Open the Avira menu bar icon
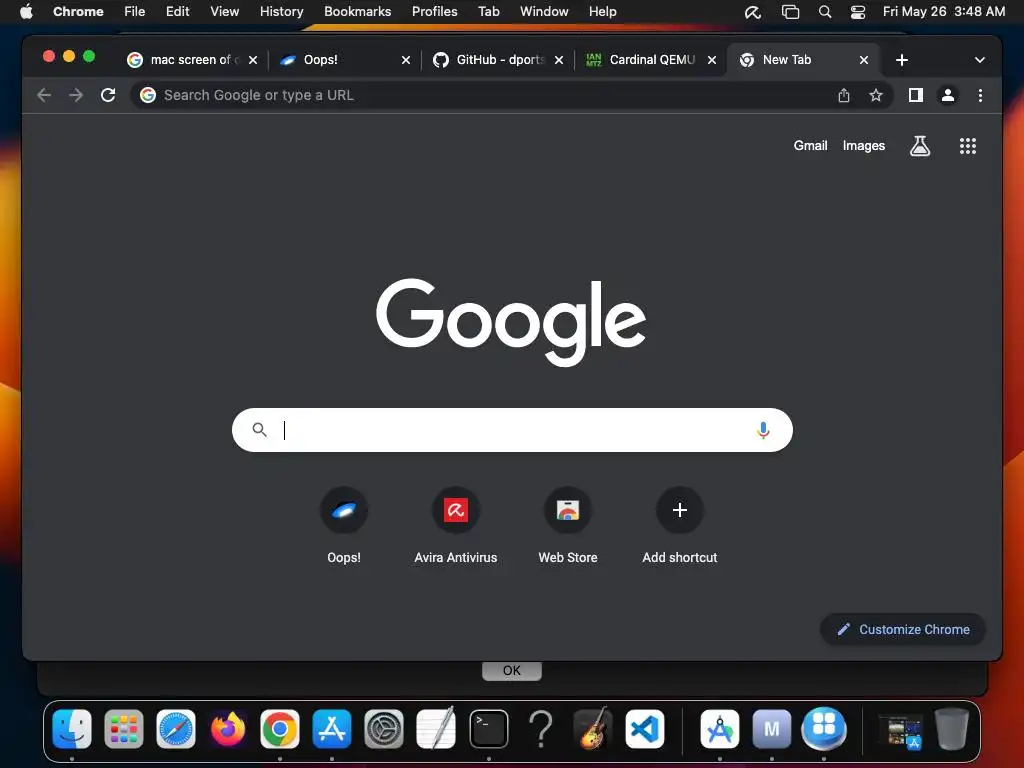This screenshot has height=768, width=1024. coord(752,12)
